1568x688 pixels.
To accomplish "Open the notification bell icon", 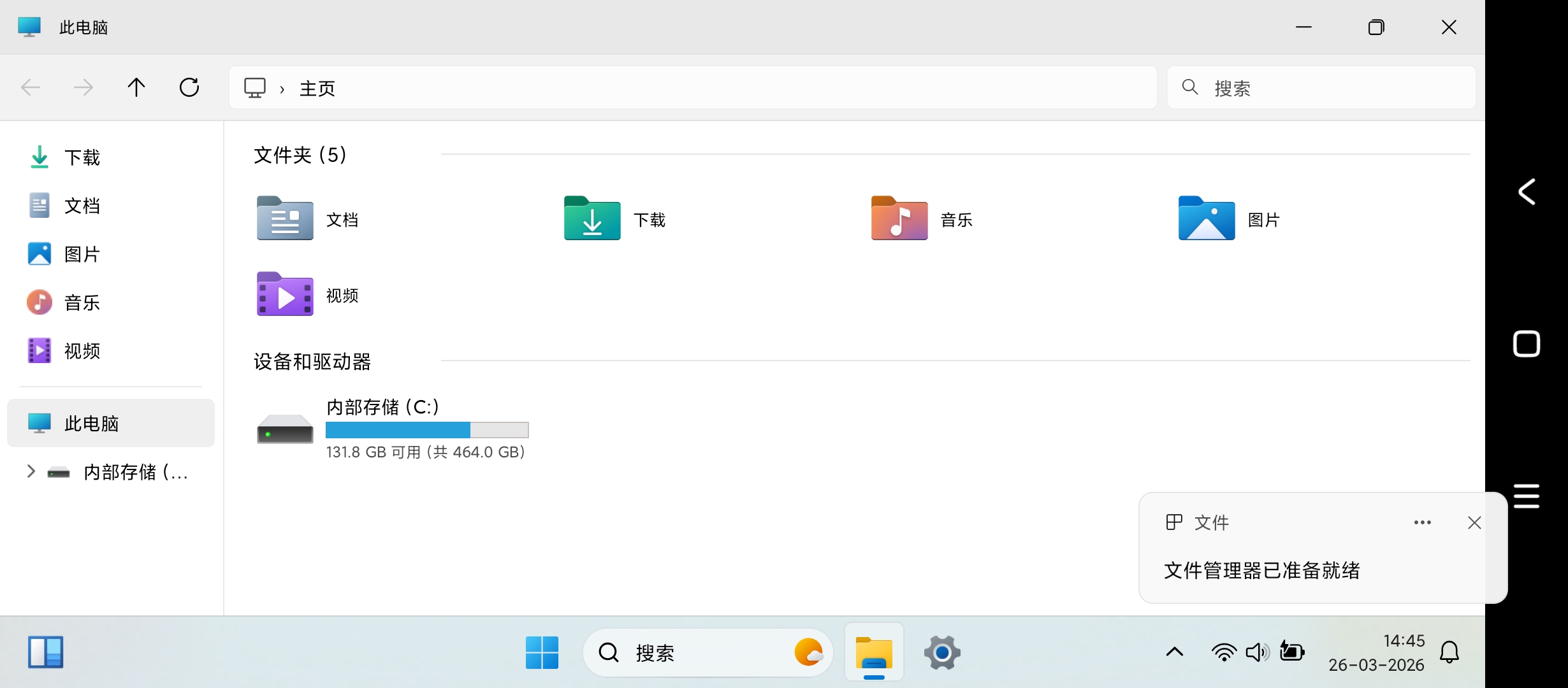I will (x=1449, y=652).
